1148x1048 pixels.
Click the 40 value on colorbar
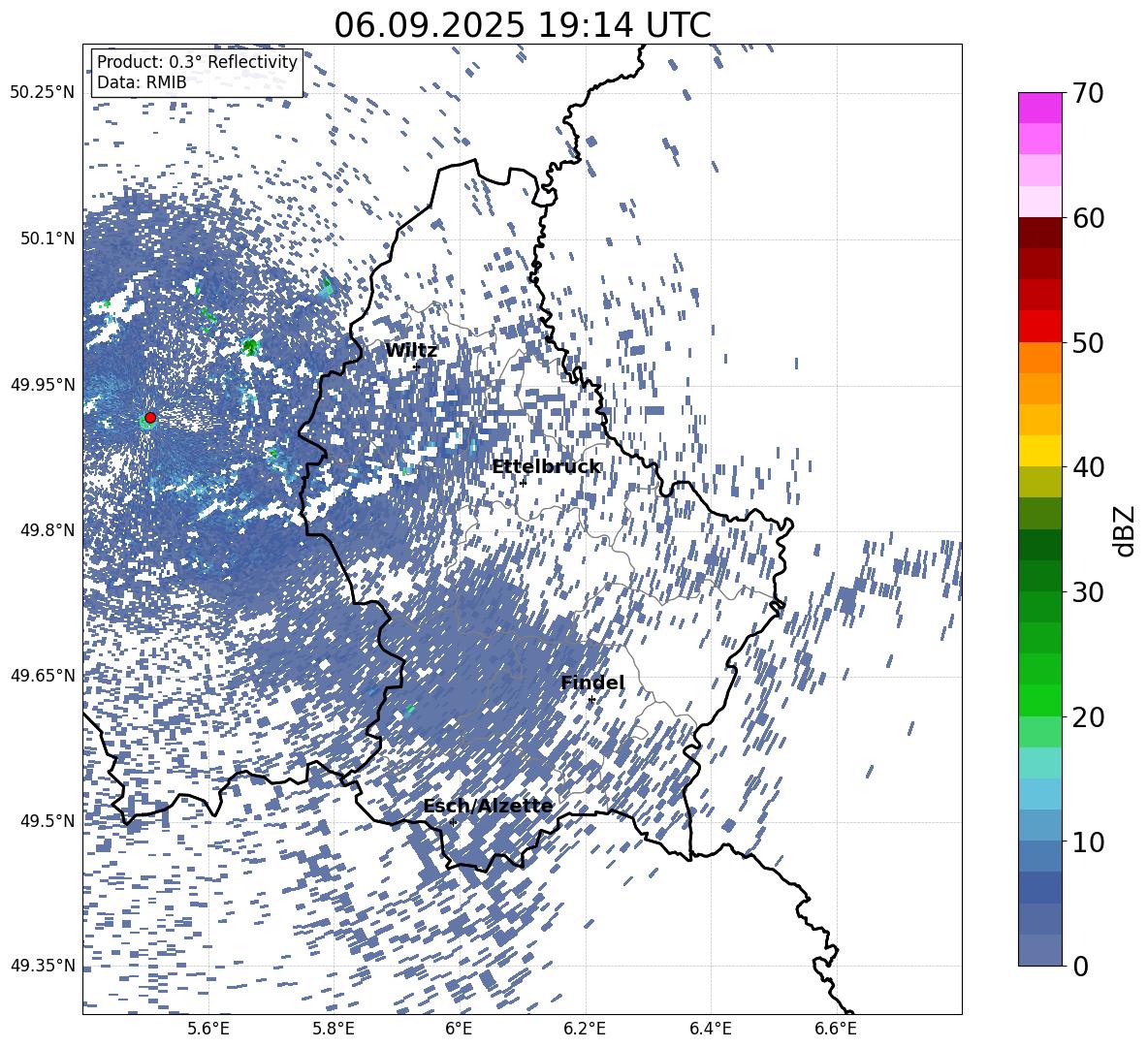(1088, 467)
